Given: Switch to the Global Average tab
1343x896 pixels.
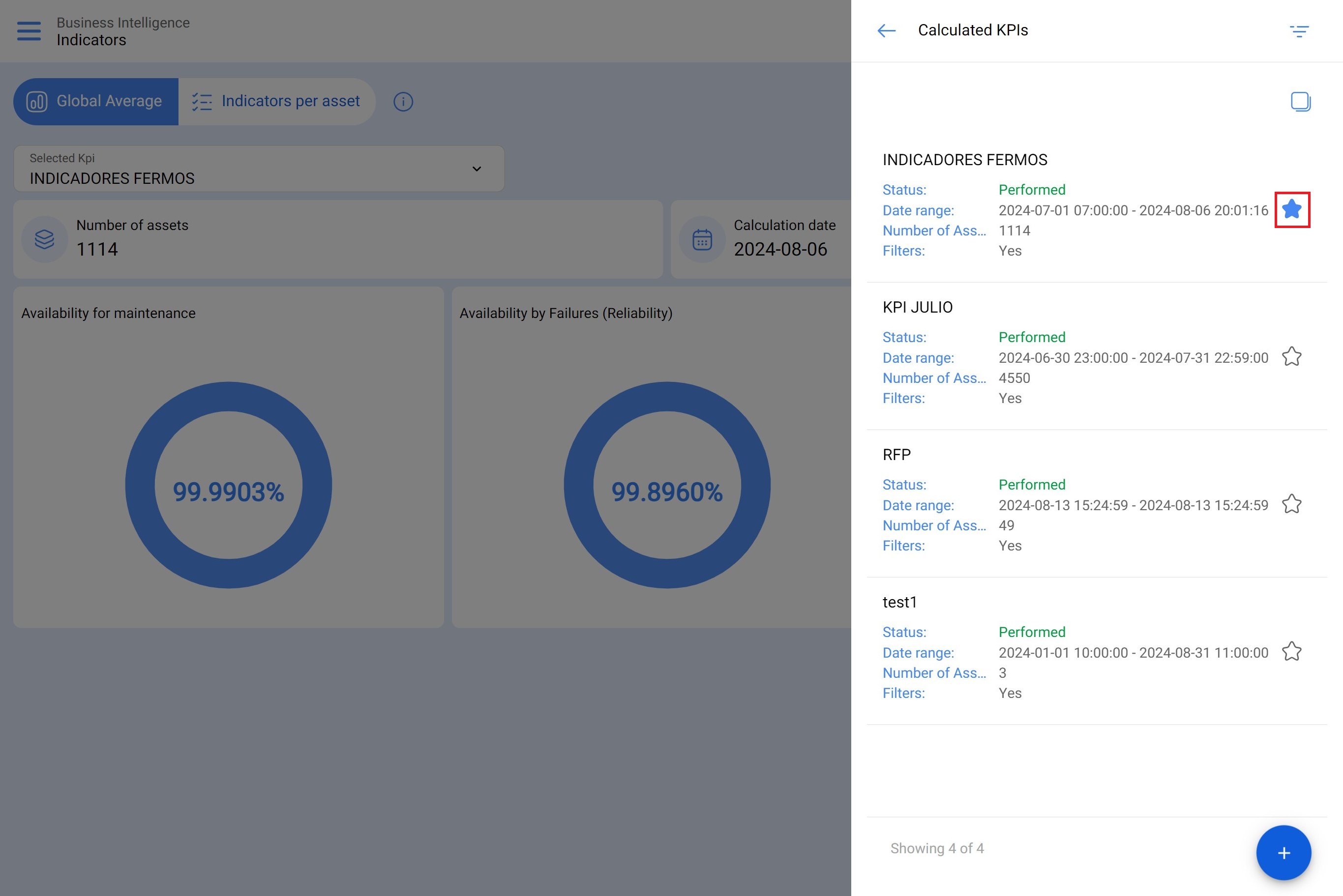Looking at the screenshot, I should [x=96, y=102].
